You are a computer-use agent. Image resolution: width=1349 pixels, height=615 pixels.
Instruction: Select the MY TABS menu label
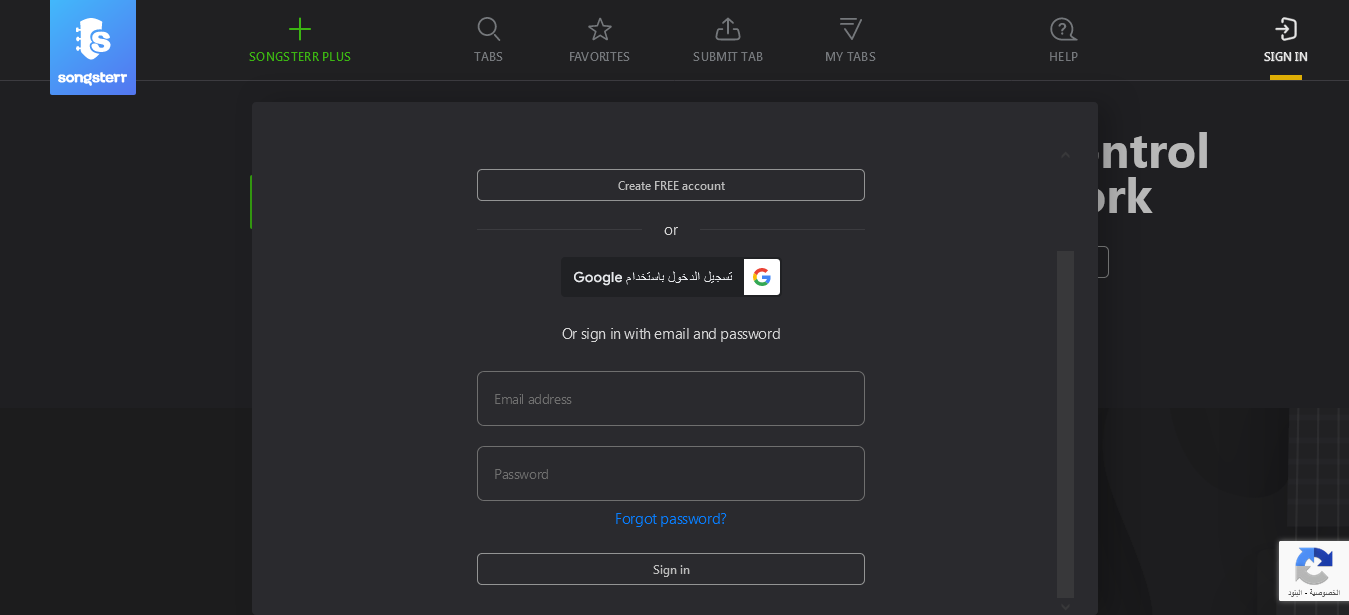(x=850, y=57)
